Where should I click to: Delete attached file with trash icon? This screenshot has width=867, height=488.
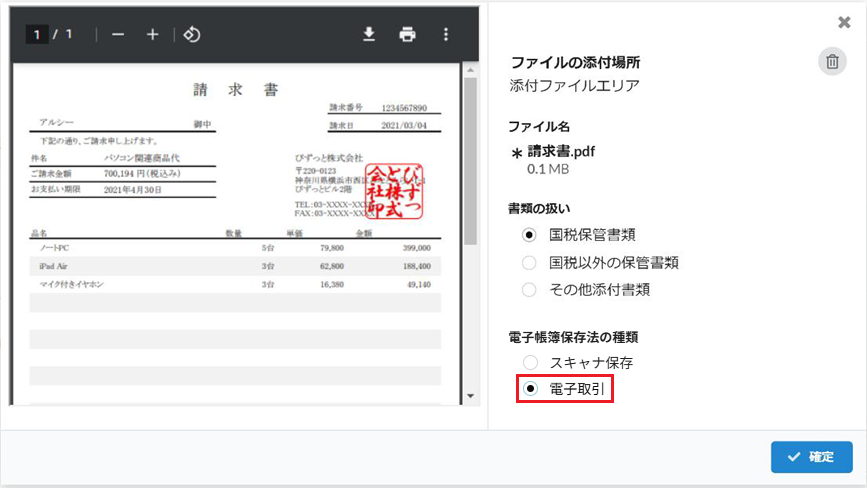[831, 62]
